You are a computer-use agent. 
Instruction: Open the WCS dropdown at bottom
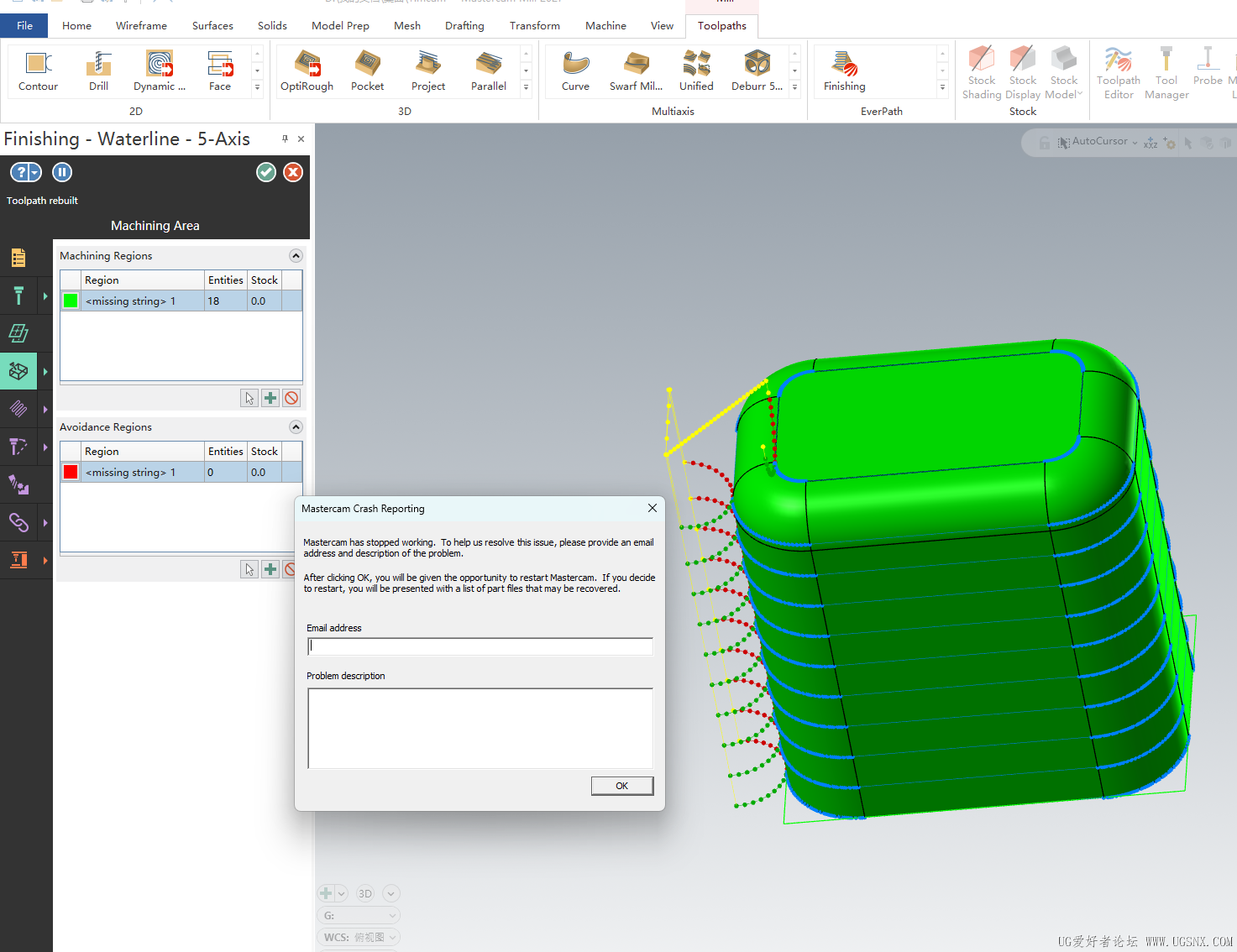pyautogui.click(x=359, y=937)
